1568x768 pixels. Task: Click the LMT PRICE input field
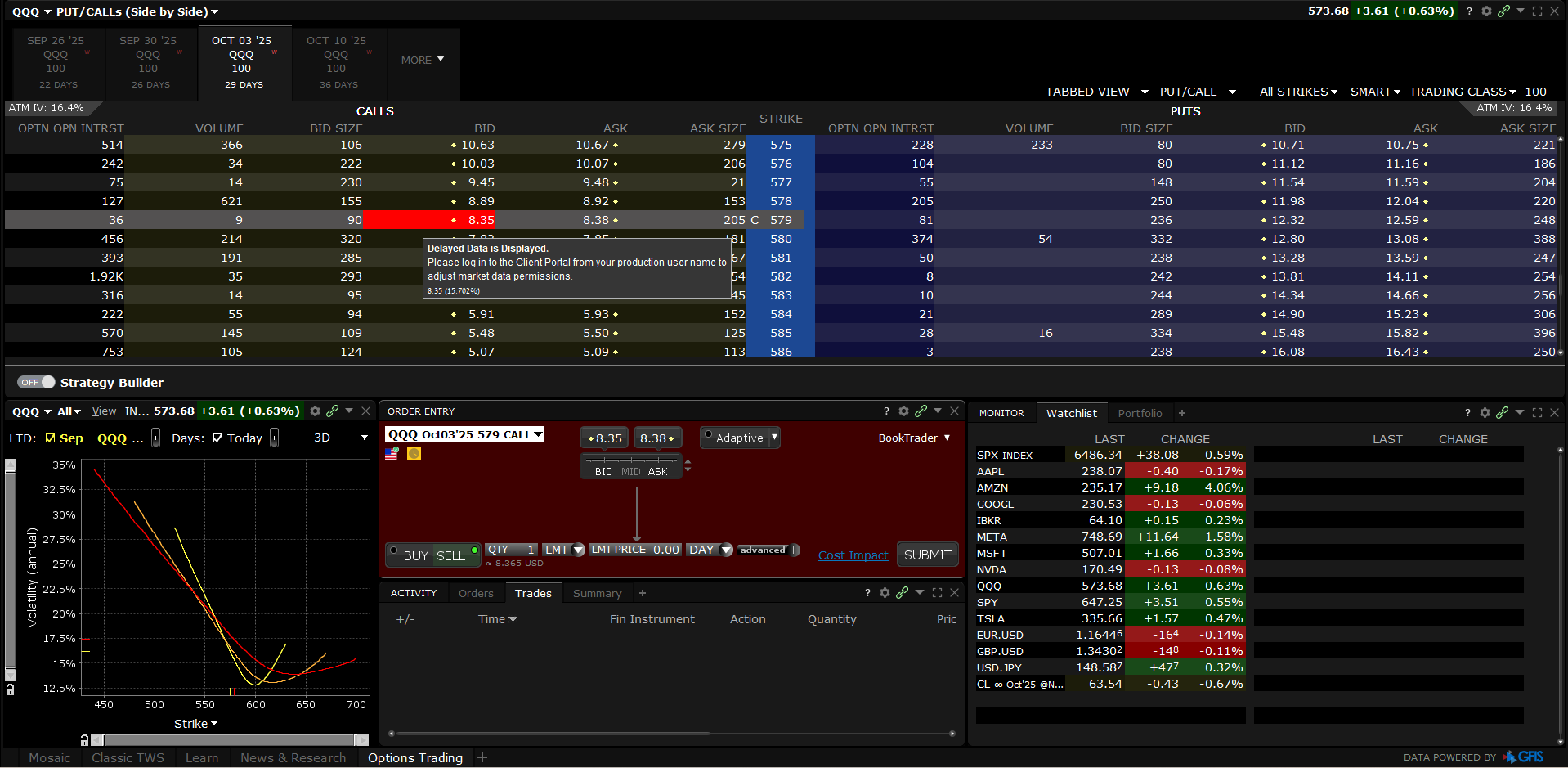point(635,550)
